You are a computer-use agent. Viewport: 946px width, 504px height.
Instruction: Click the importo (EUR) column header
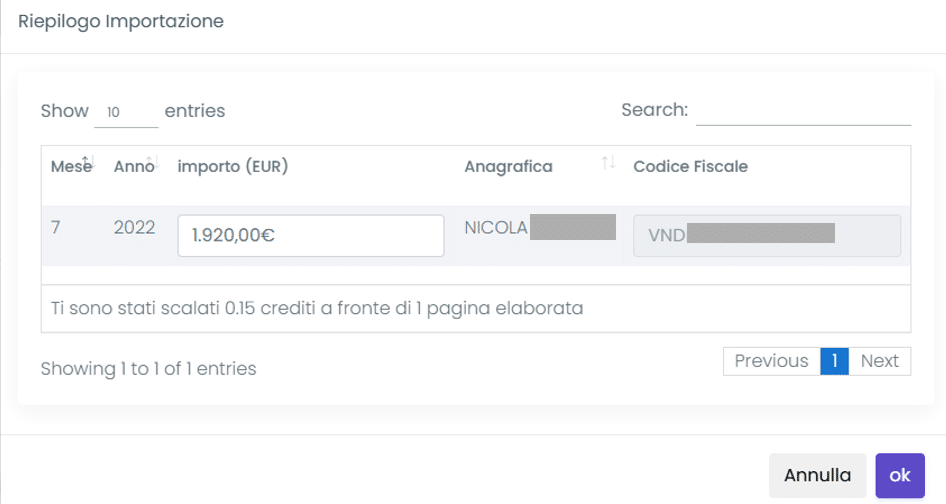click(x=233, y=167)
